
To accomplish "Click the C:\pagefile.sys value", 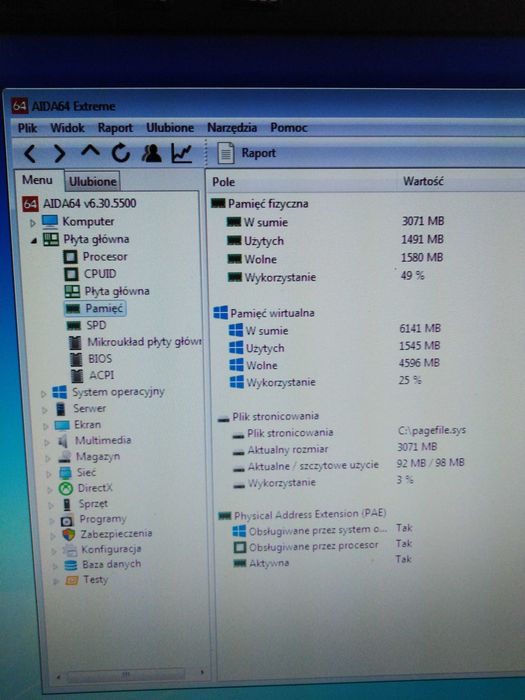I will tap(432, 430).
